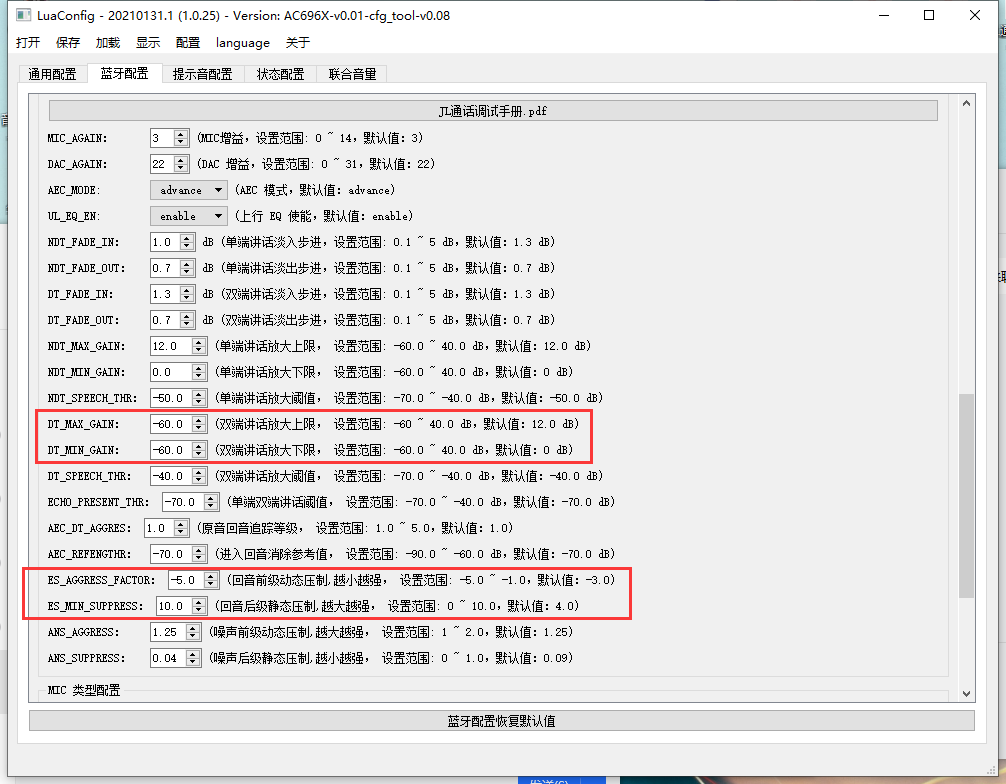
Task: Open the 保存 menu
Action: (67, 42)
